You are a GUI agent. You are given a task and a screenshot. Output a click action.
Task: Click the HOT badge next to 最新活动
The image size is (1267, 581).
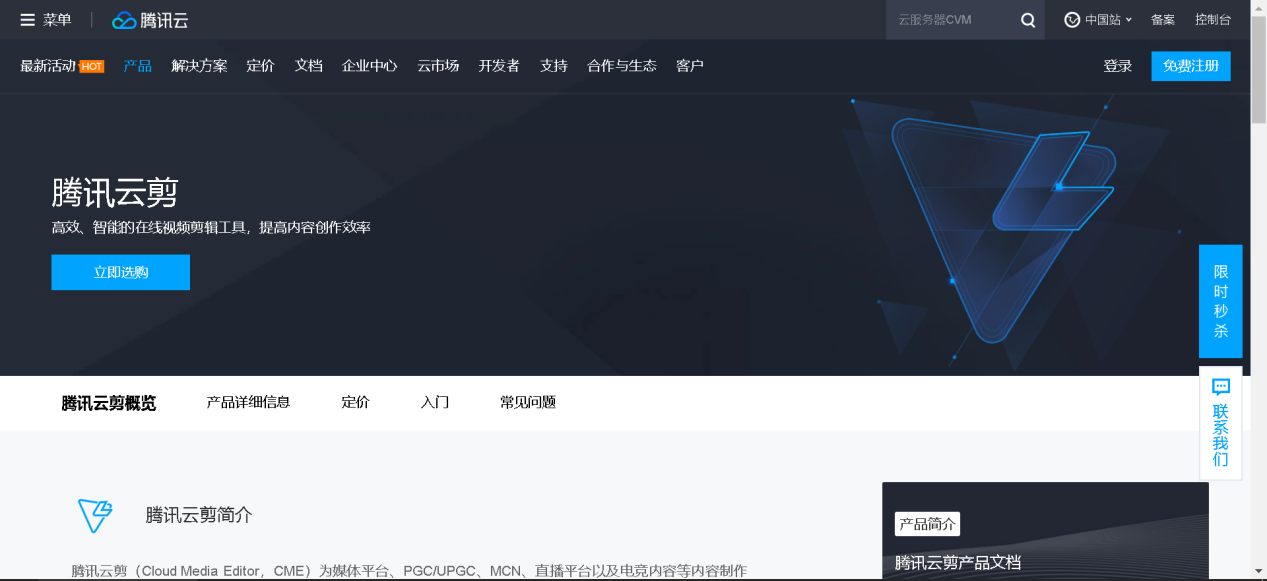(92, 67)
